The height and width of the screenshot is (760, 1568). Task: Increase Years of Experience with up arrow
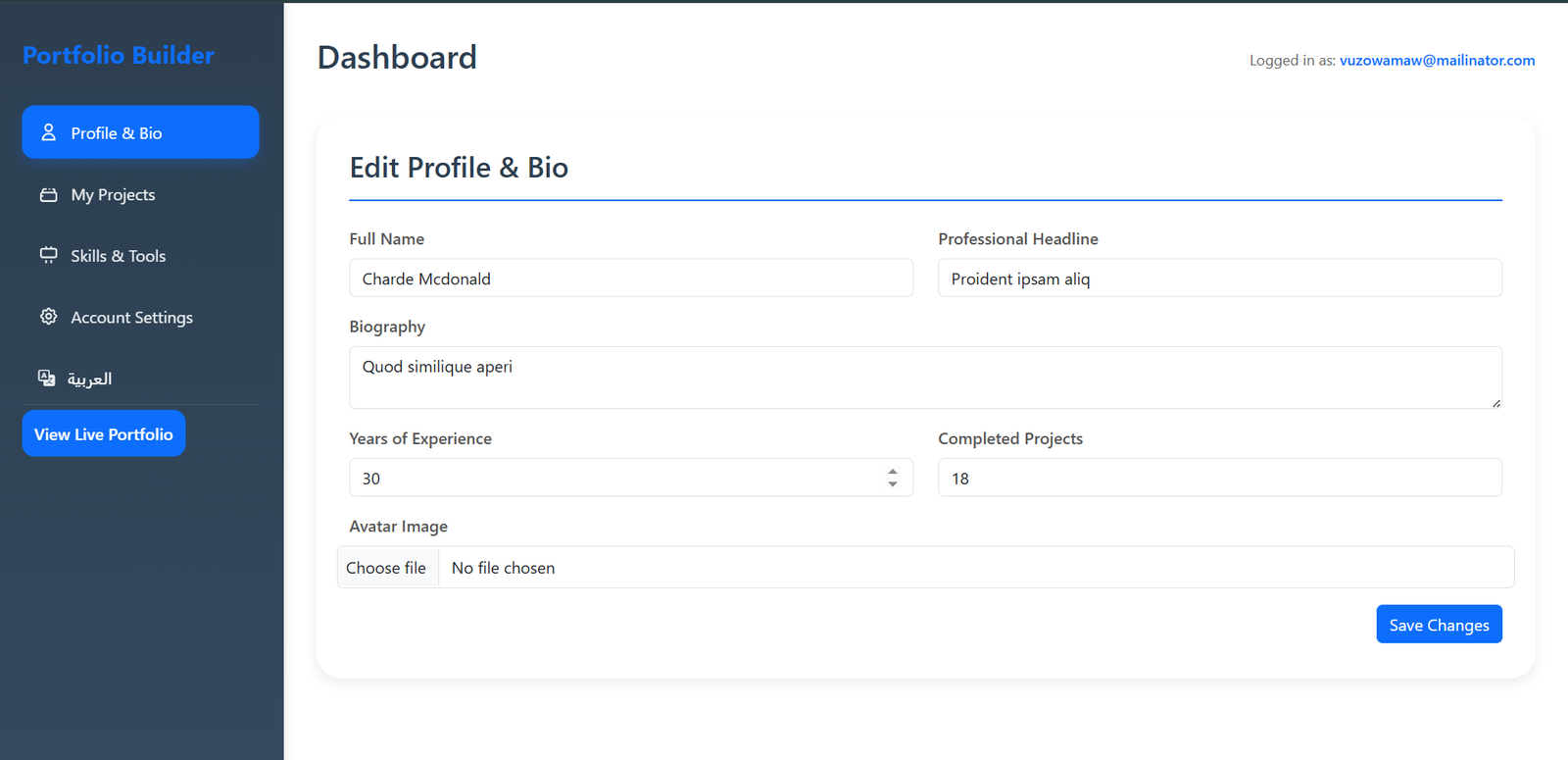(893, 472)
